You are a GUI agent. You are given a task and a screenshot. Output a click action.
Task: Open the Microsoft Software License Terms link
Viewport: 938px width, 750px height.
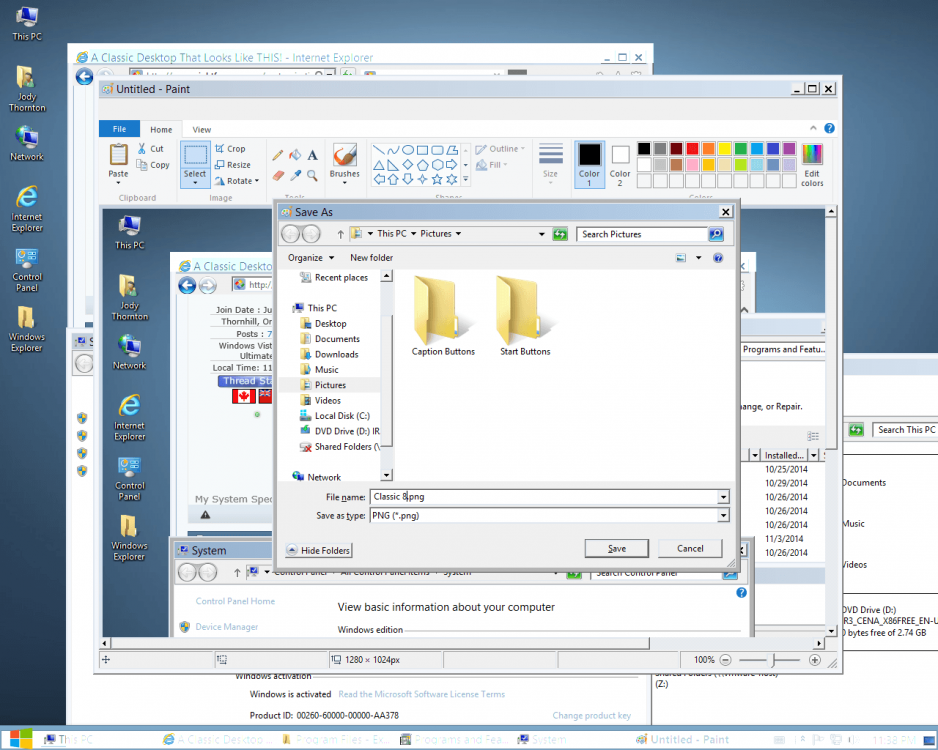pyautogui.click(x=421, y=694)
